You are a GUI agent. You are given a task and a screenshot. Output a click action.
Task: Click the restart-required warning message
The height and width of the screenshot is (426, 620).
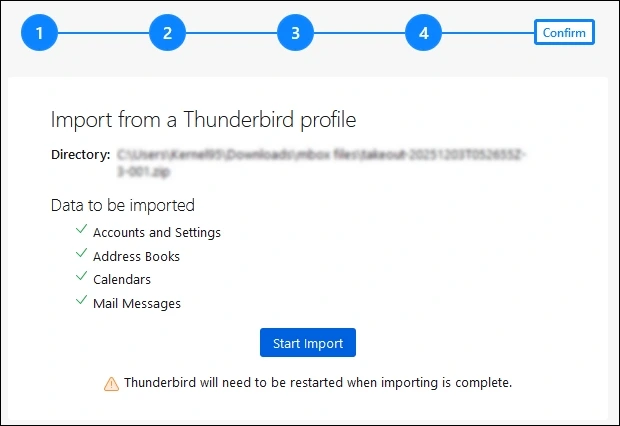pos(318,382)
